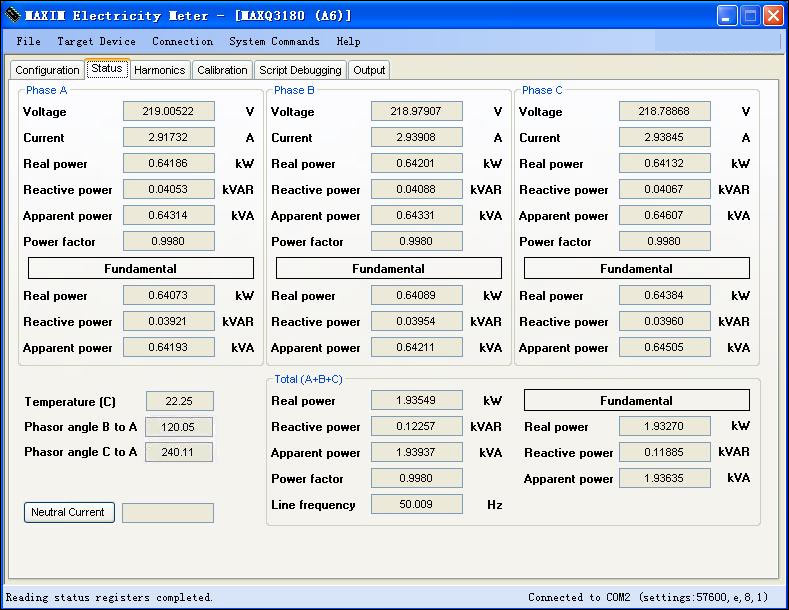The width and height of the screenshot is (789, 610).
Task: Open the Target Device menu
Action: click(96, 42)
